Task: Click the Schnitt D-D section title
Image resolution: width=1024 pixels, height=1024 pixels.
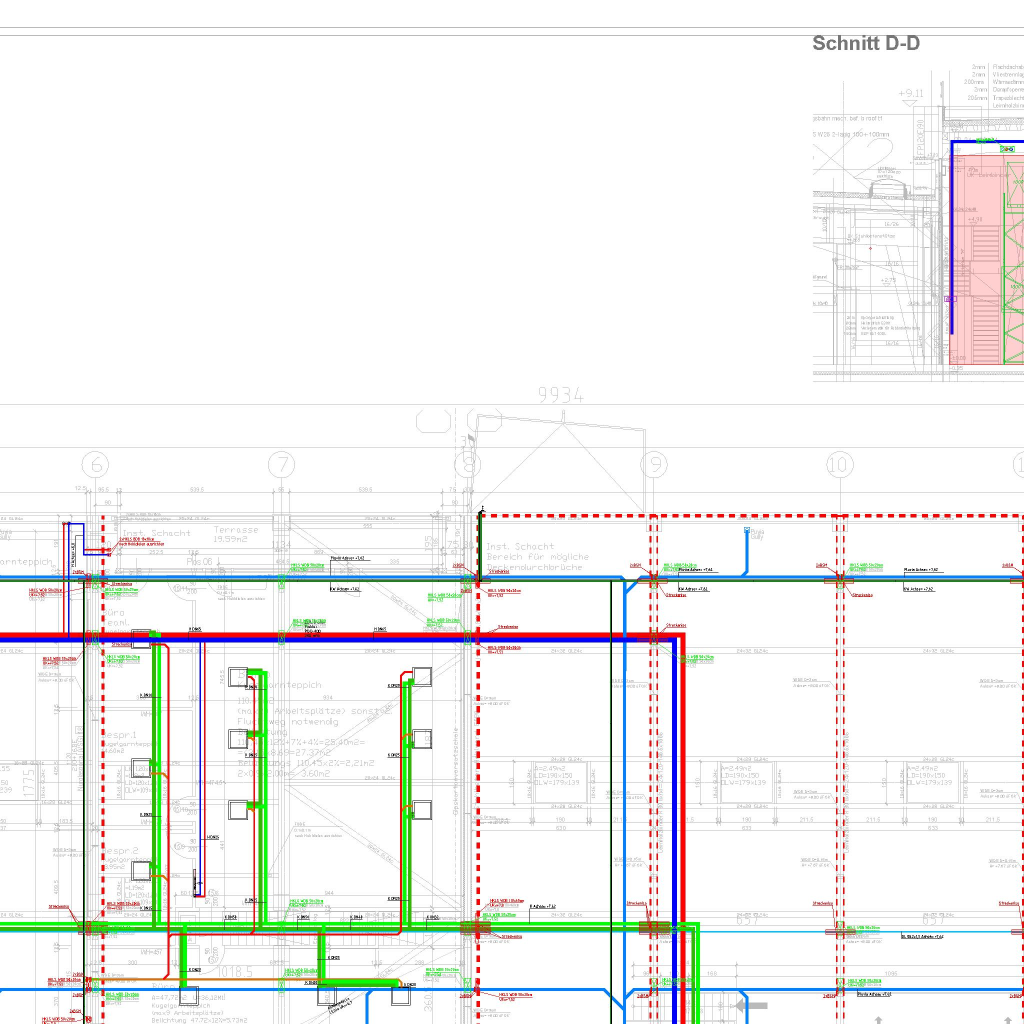Action: pyautogui.click(x=865, y=43)
